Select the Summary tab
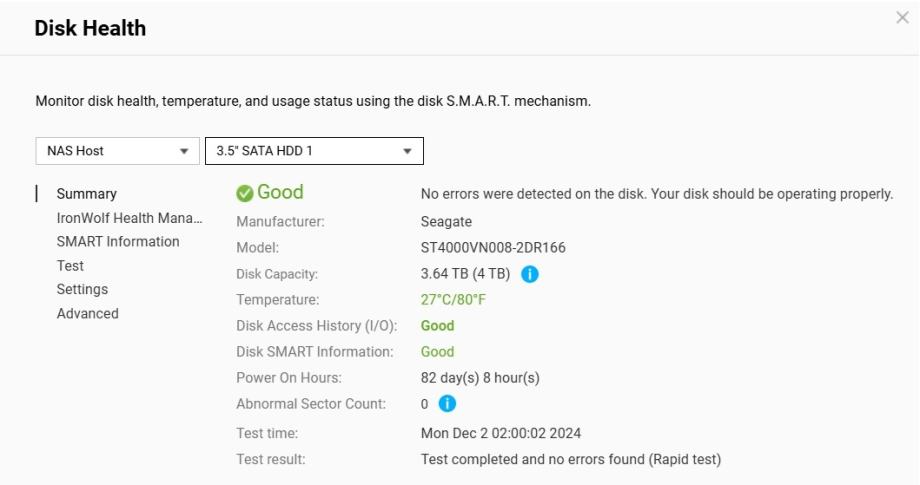The image size is (920, 485). (86, 194)
